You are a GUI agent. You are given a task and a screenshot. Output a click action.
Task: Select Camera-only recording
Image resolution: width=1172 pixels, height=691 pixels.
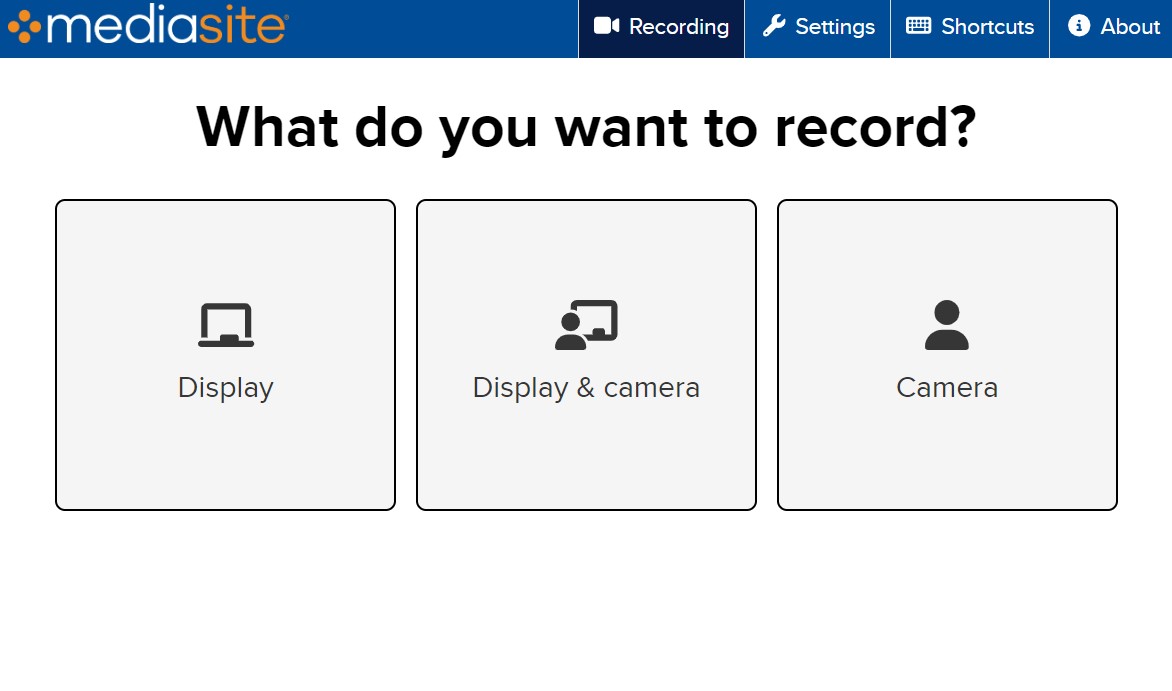coord(946,354)
